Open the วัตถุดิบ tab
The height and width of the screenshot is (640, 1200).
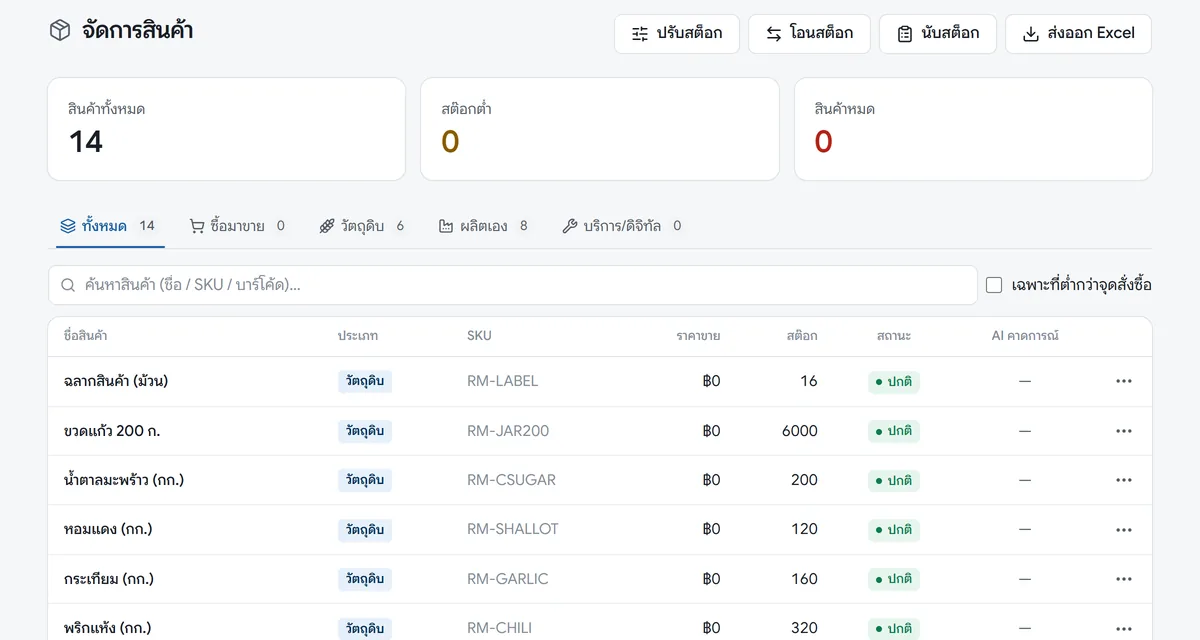pos(362,226)
